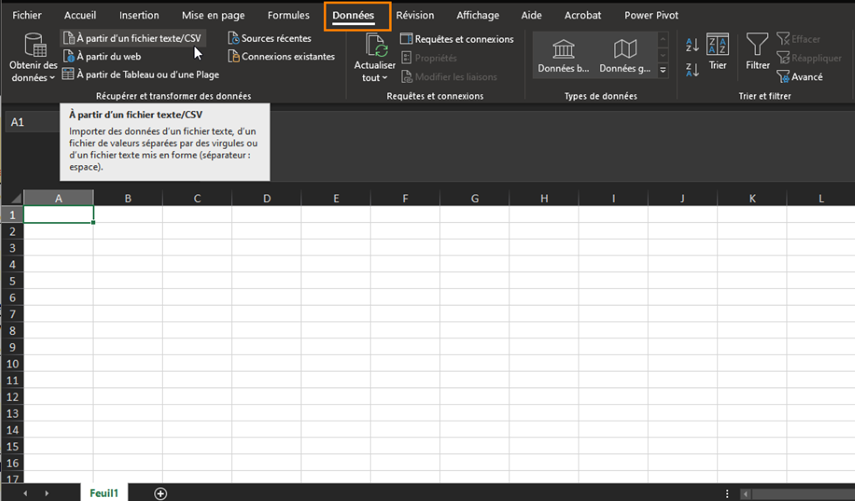Switch to the Accueil tab
This screenshot has height=501, width=855.
(x=80, y=15)
